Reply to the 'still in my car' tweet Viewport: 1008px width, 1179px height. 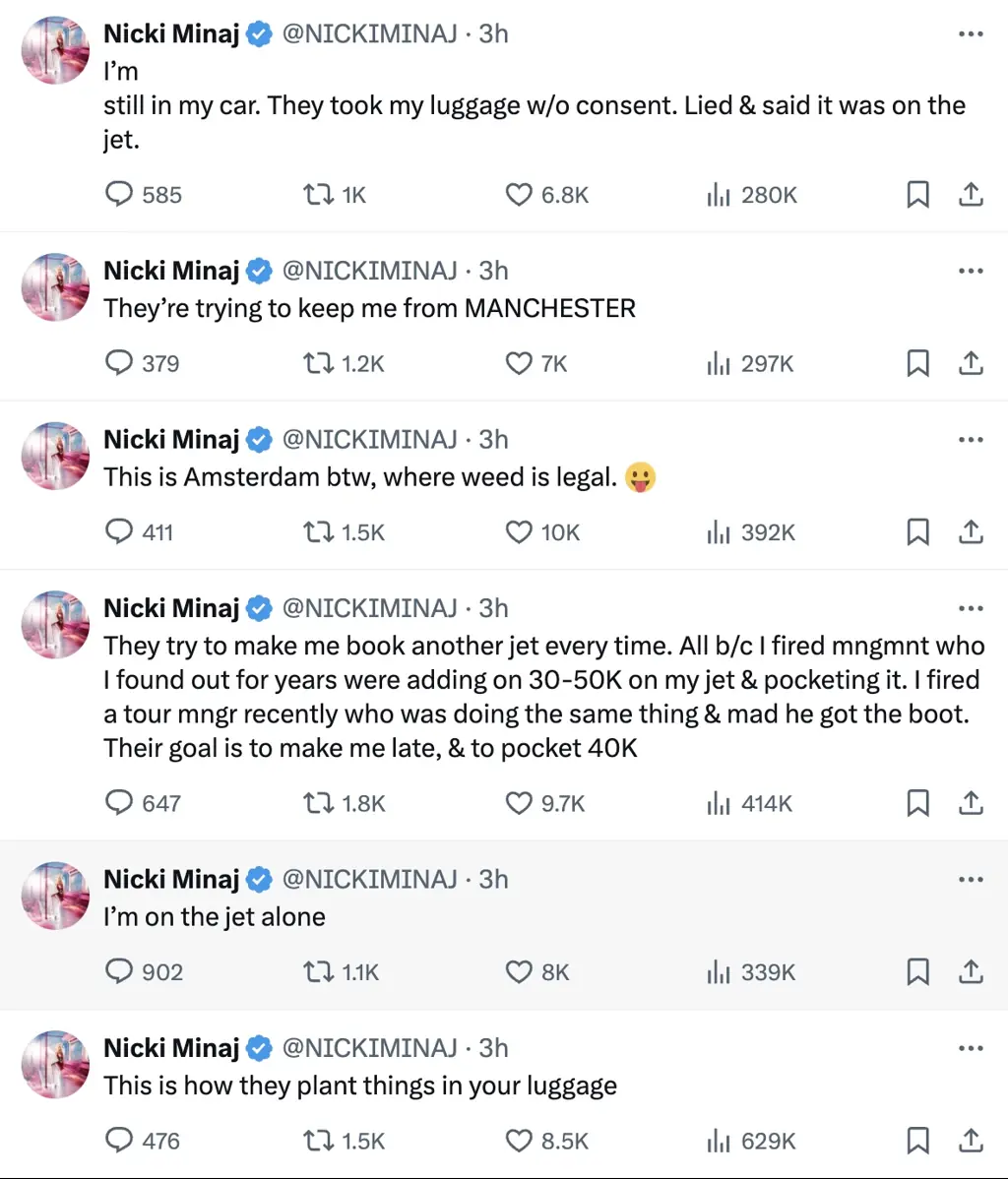pyautogui.click(x=119, y=195)
